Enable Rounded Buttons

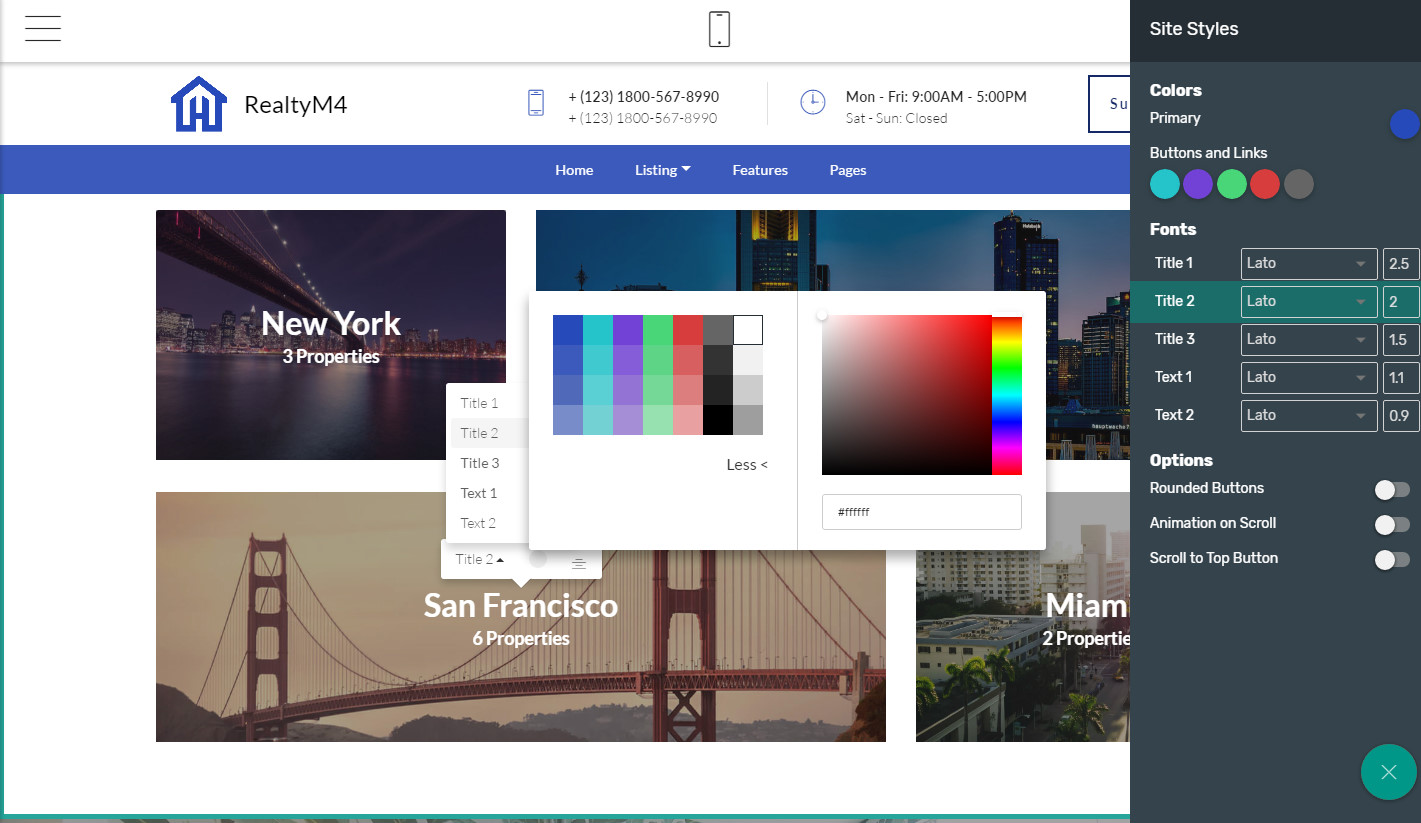point(1391,489)
